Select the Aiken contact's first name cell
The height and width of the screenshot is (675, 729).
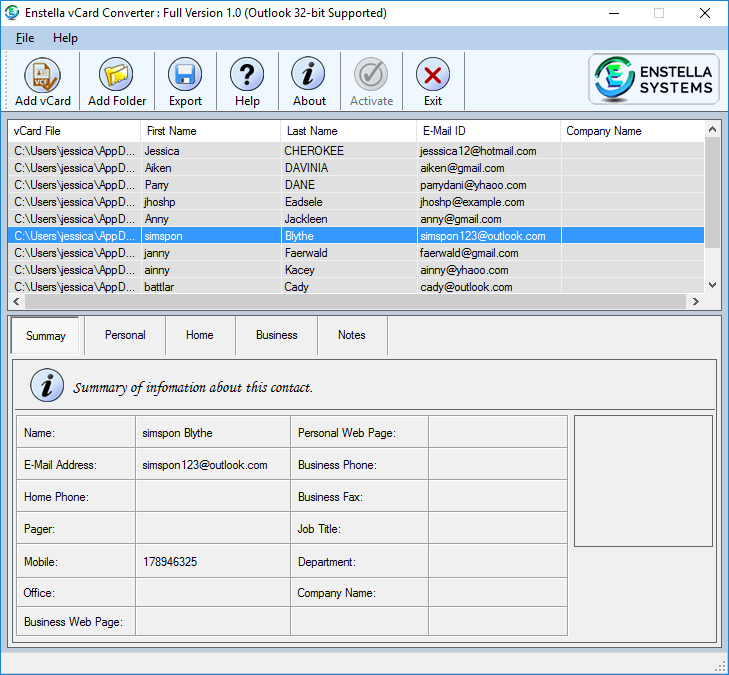pos(211,168)
